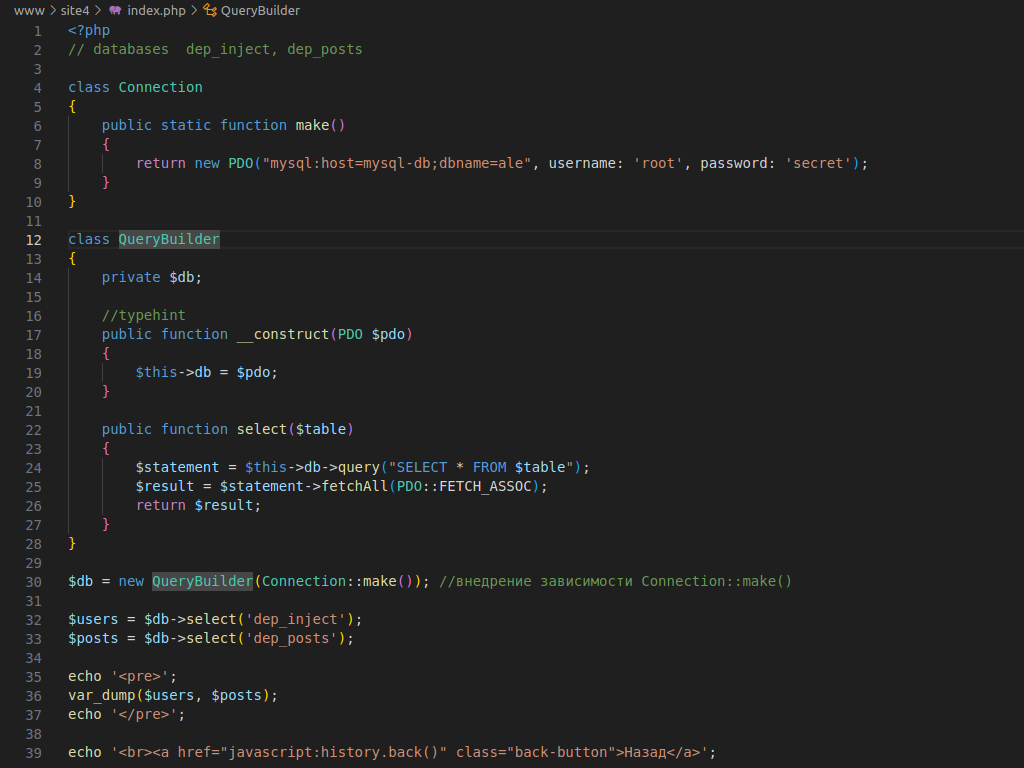Click the class symbol icon before QueryBuilder

pos(209,10)
